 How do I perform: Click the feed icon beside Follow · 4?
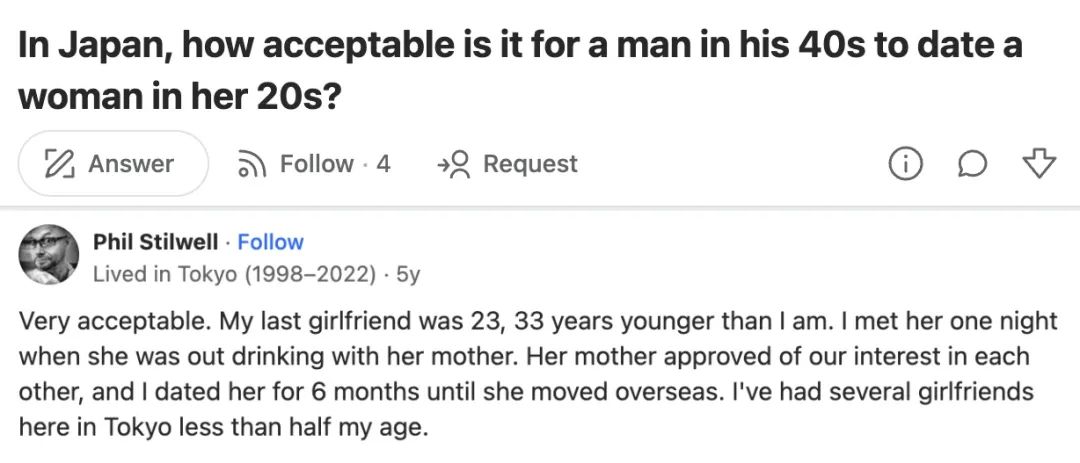249,164
